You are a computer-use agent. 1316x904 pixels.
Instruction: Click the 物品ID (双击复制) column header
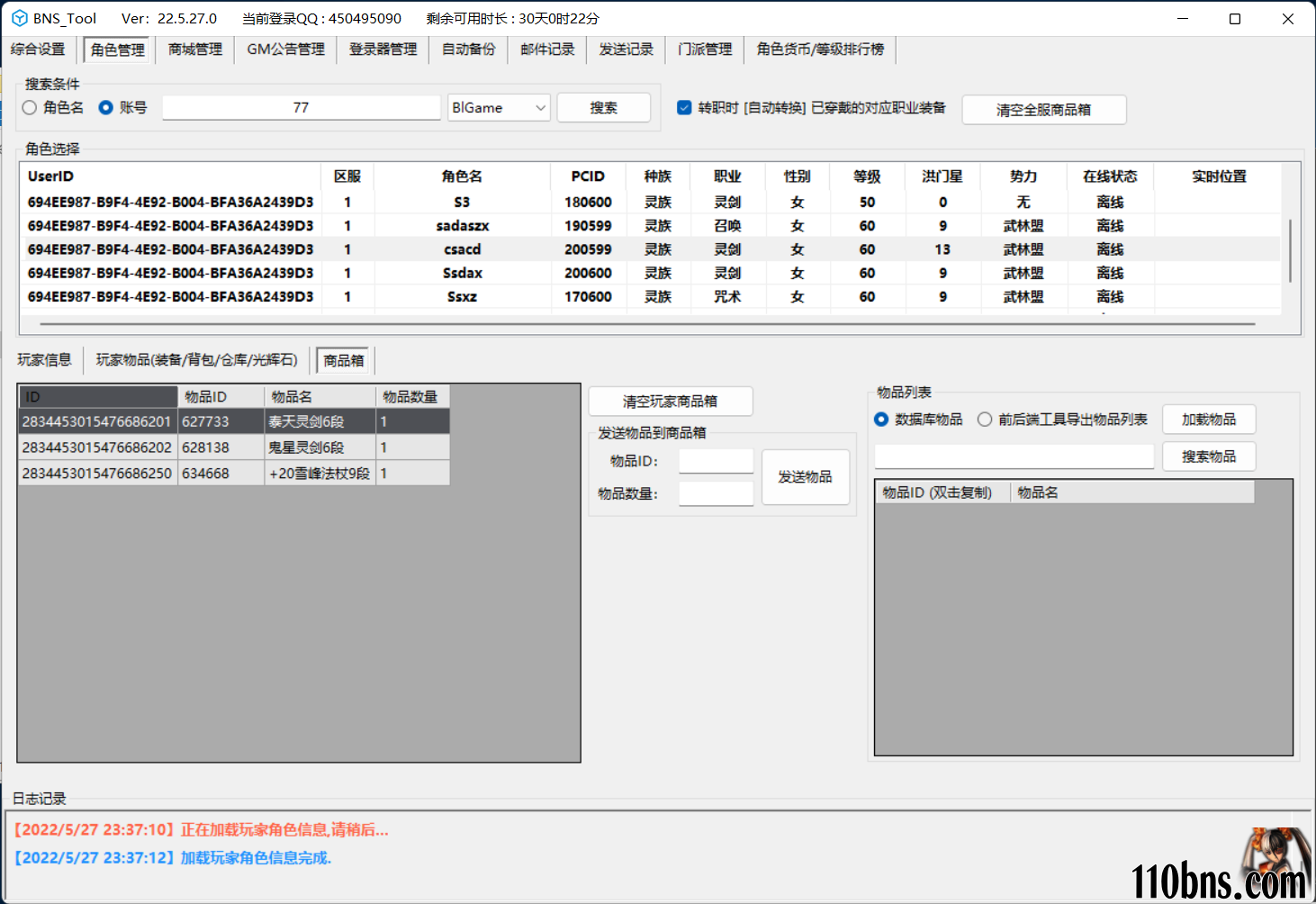click(x=942, y=493)
